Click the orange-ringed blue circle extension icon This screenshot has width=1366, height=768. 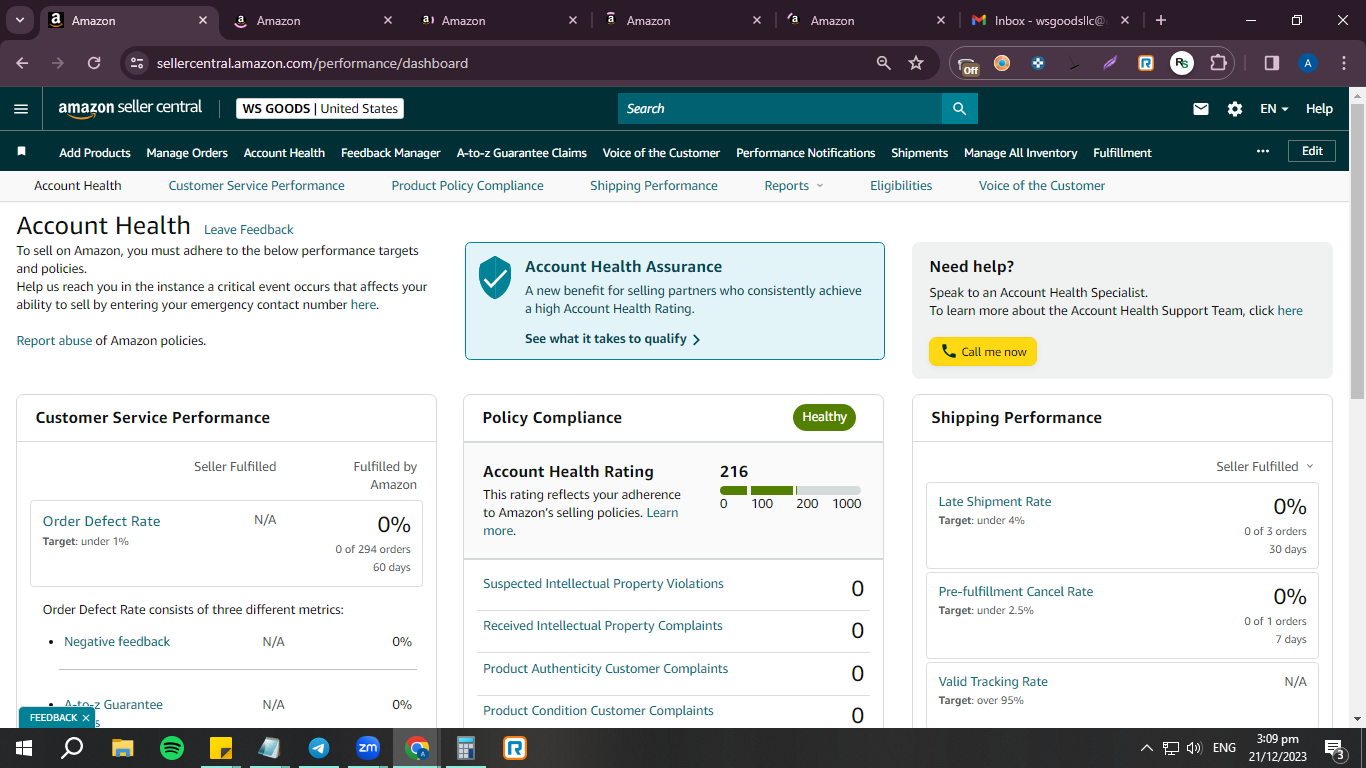click(1002, 63)
